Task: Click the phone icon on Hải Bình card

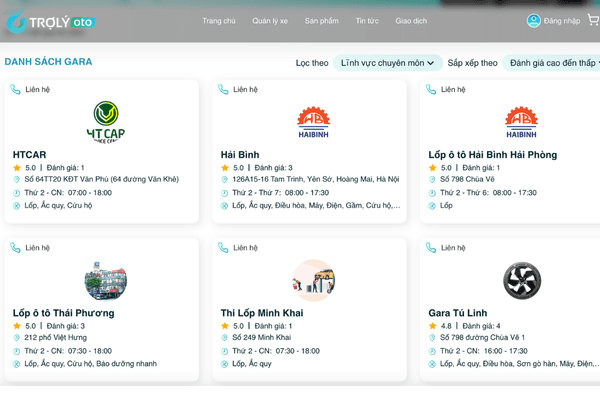Action: 223,89
